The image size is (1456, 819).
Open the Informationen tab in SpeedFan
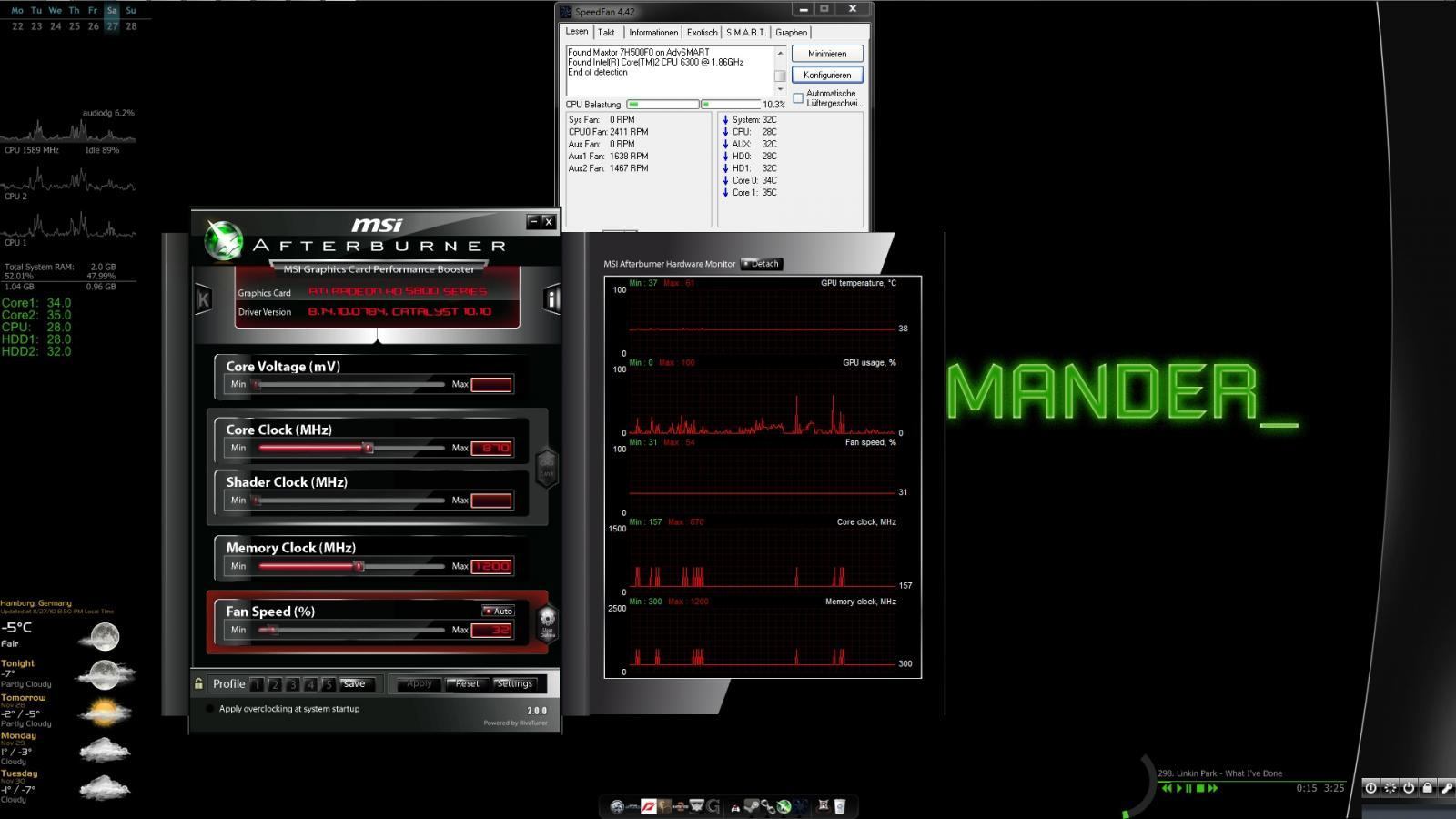pos(653,33)
